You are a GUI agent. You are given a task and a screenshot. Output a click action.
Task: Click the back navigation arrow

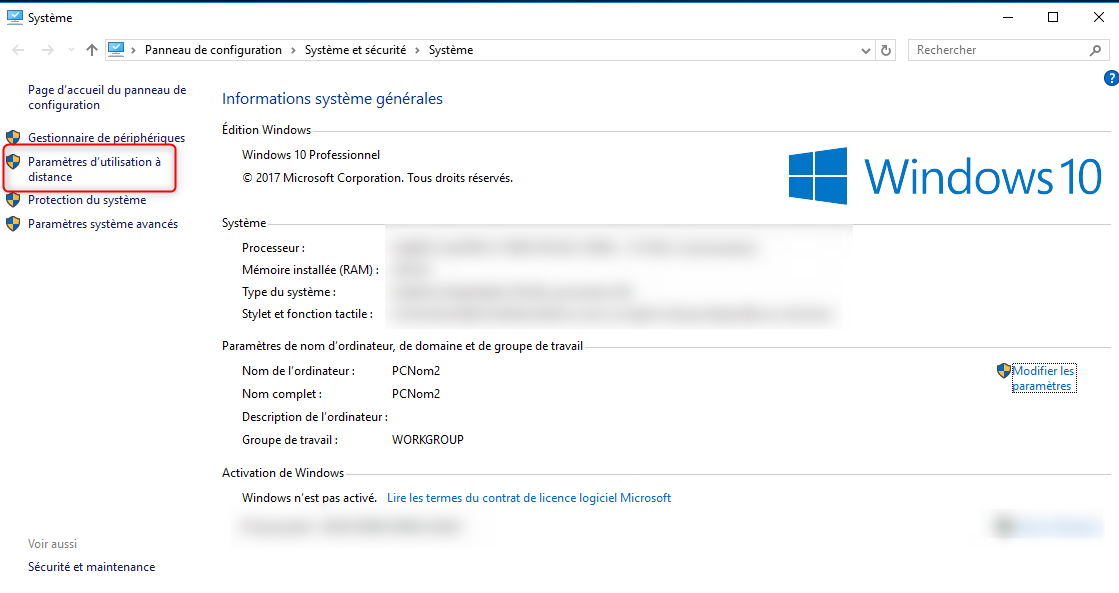click(19, 50)
